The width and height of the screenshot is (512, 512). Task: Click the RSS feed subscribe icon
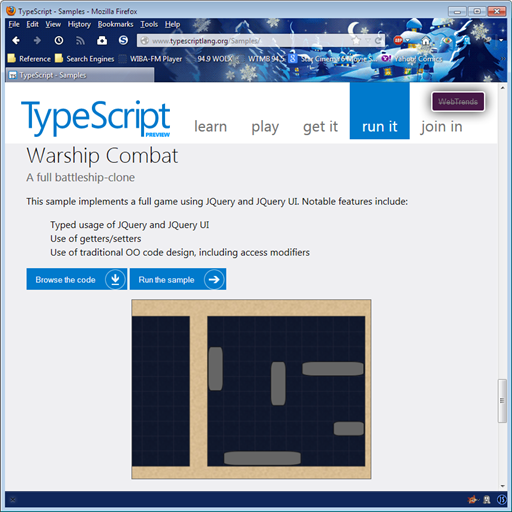(80, 41)
